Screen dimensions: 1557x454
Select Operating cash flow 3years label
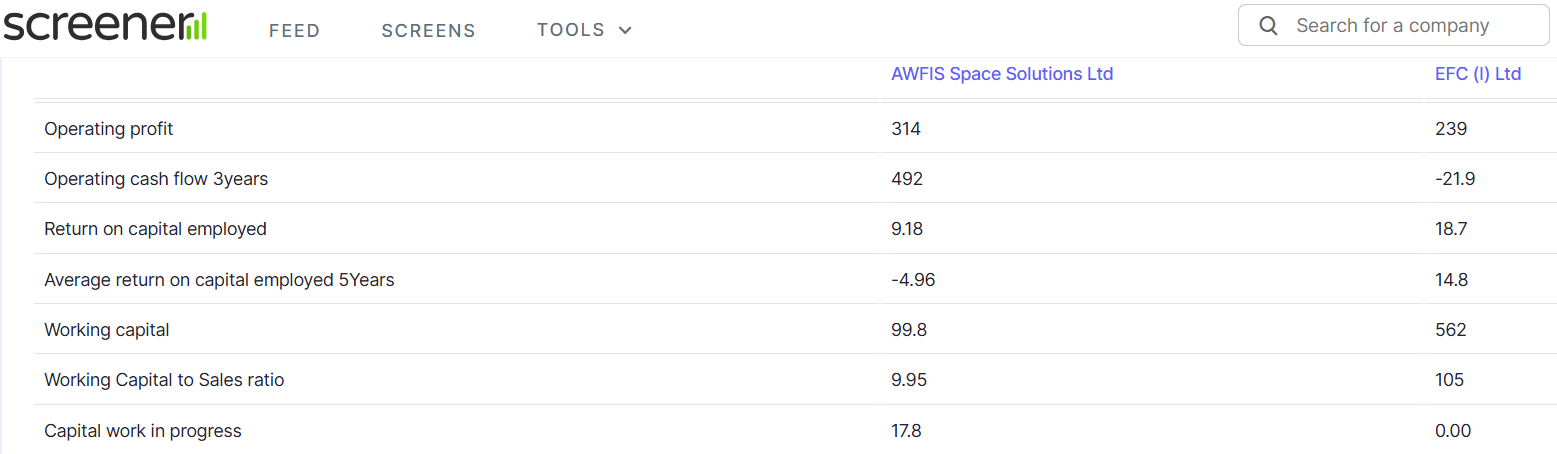tap(156, 179)
